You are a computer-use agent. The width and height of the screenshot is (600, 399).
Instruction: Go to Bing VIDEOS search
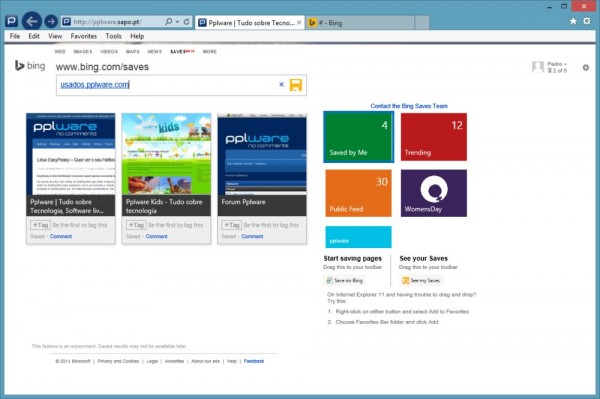click(109, 51)
